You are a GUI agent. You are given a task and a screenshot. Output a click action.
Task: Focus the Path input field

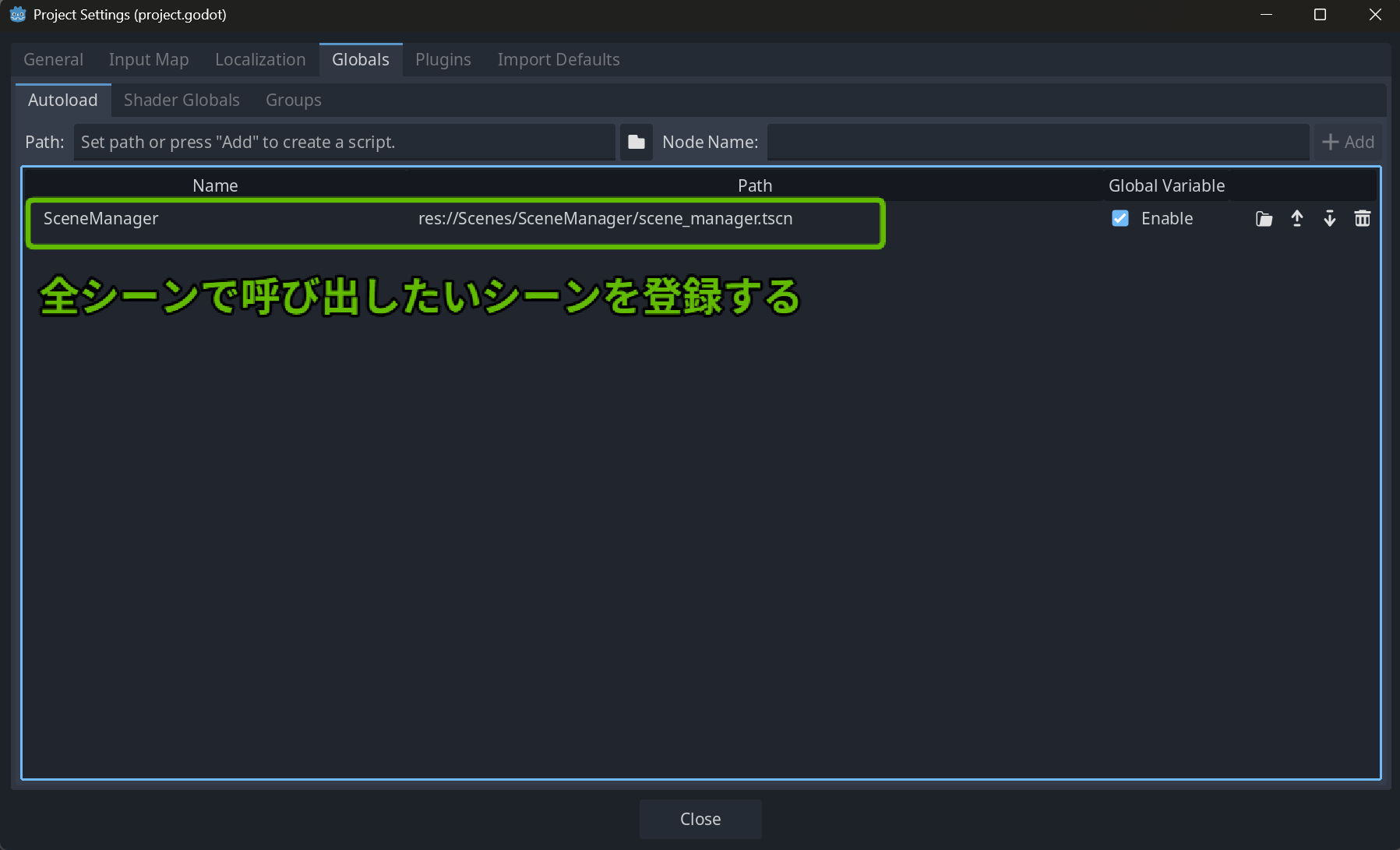tap(344, 142)
